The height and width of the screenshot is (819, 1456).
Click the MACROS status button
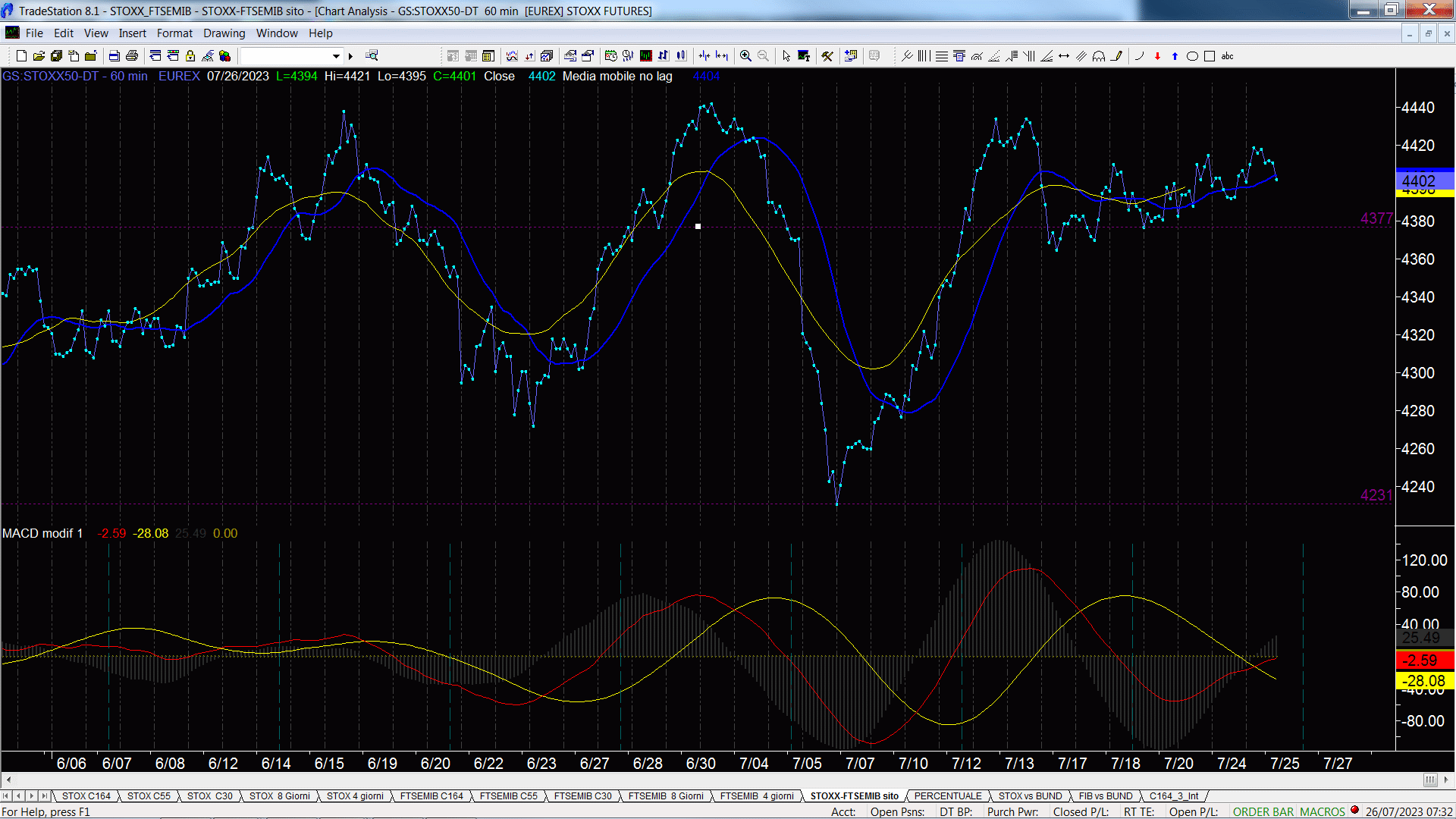pos(1323,811)
